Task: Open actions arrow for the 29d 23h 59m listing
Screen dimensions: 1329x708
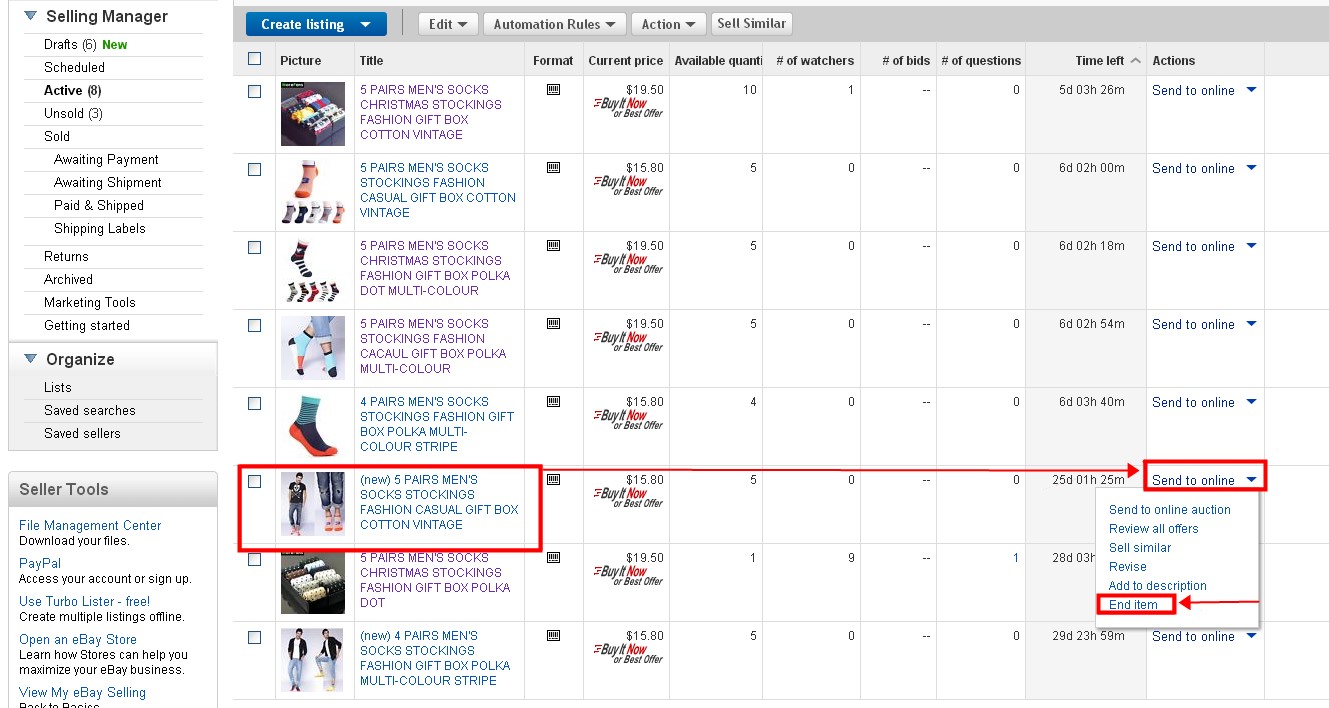Action: [x=1251, y=636]
